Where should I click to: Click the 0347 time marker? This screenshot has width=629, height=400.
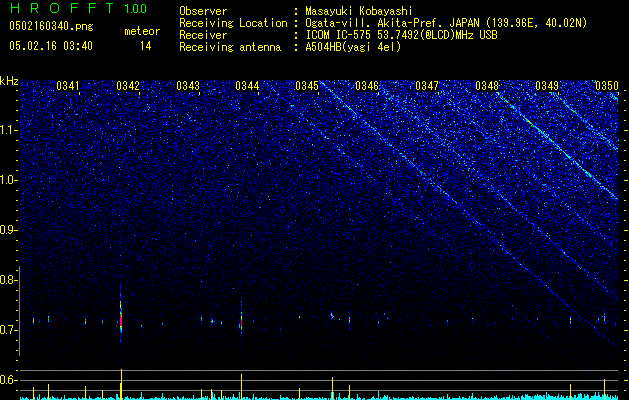(427, 86)
